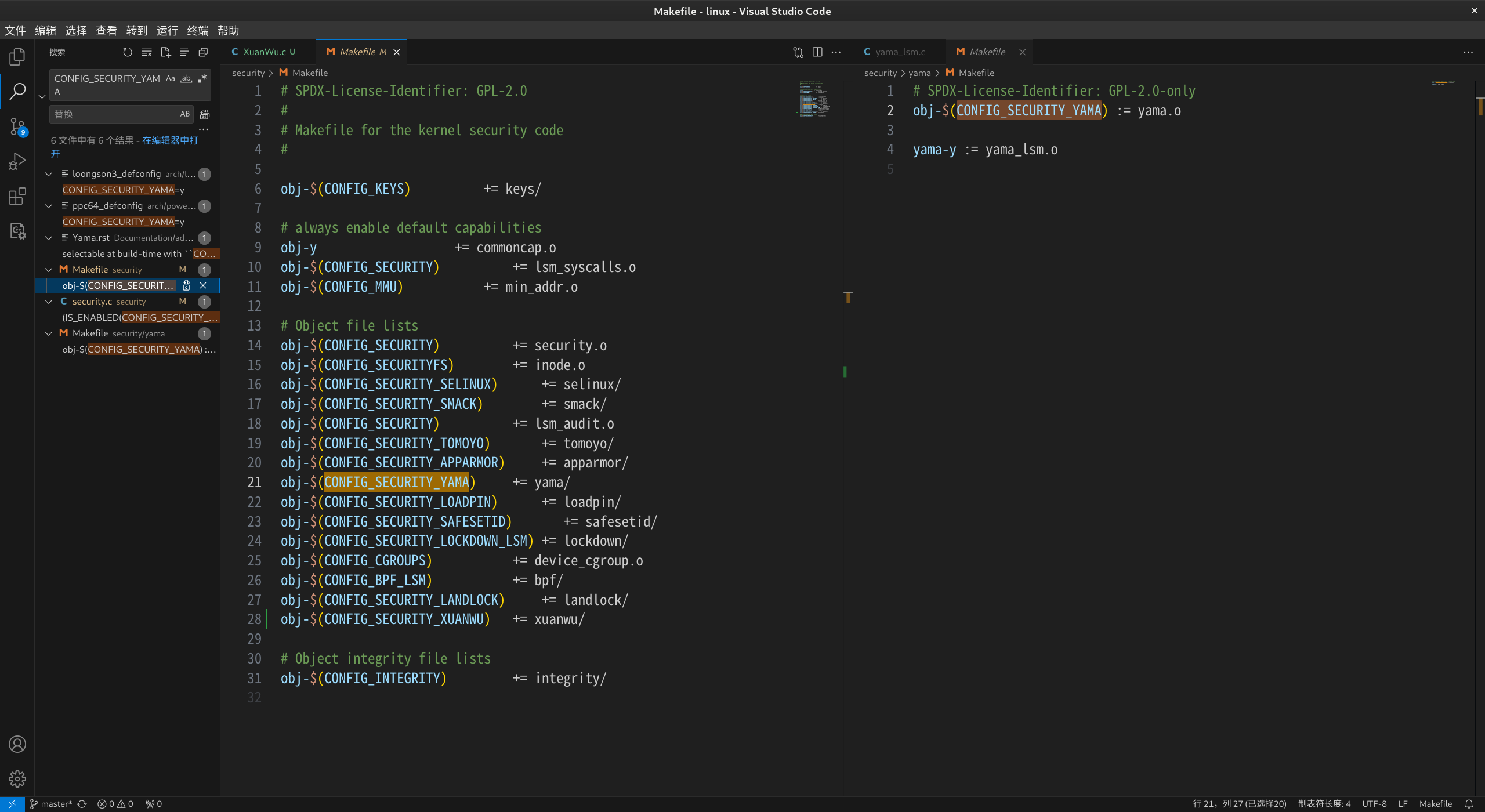
Task: Close the Makefile tab in left editor
Action: [x=397, y=52]
